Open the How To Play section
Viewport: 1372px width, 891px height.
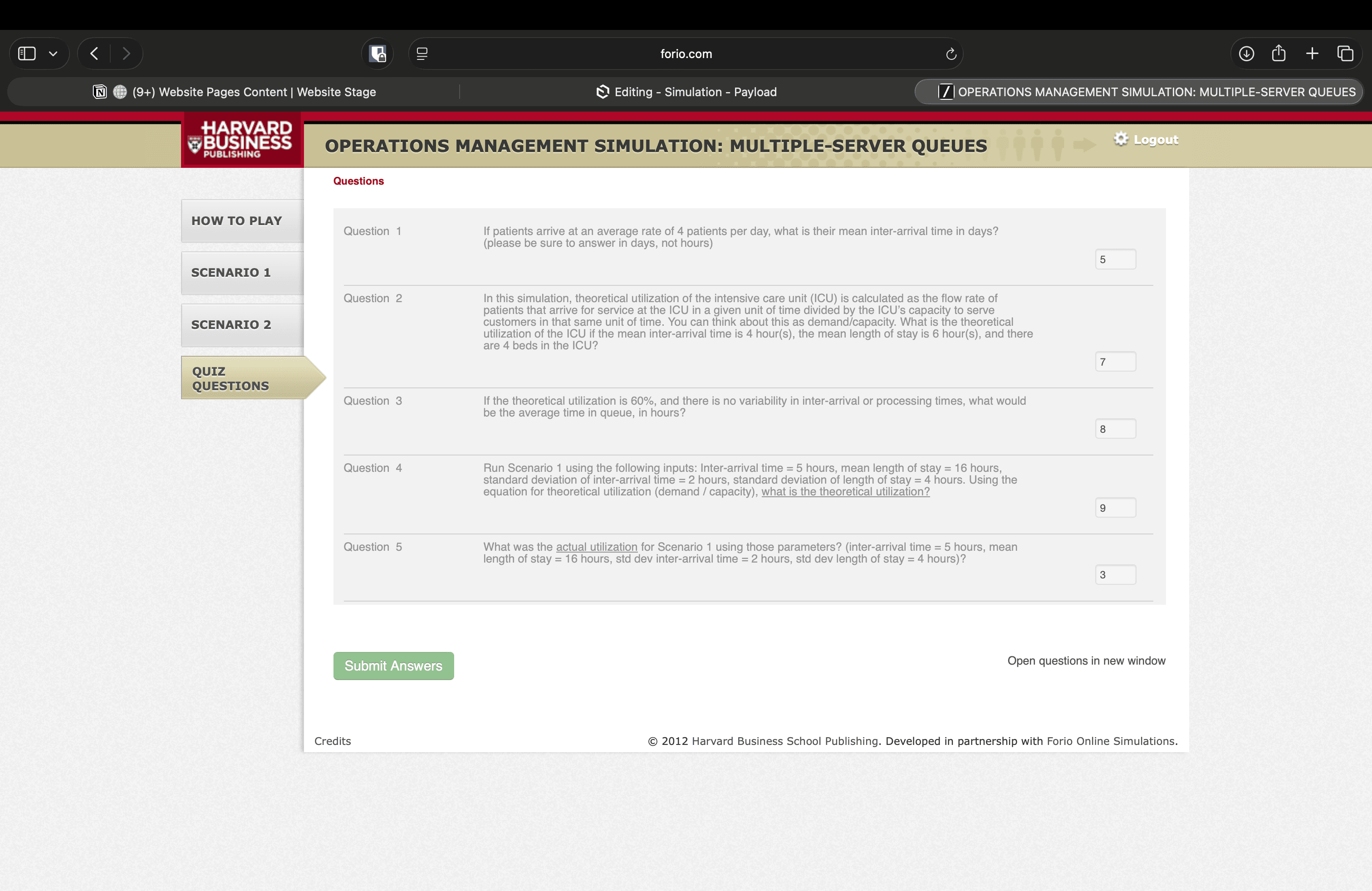tap(242, 221)
